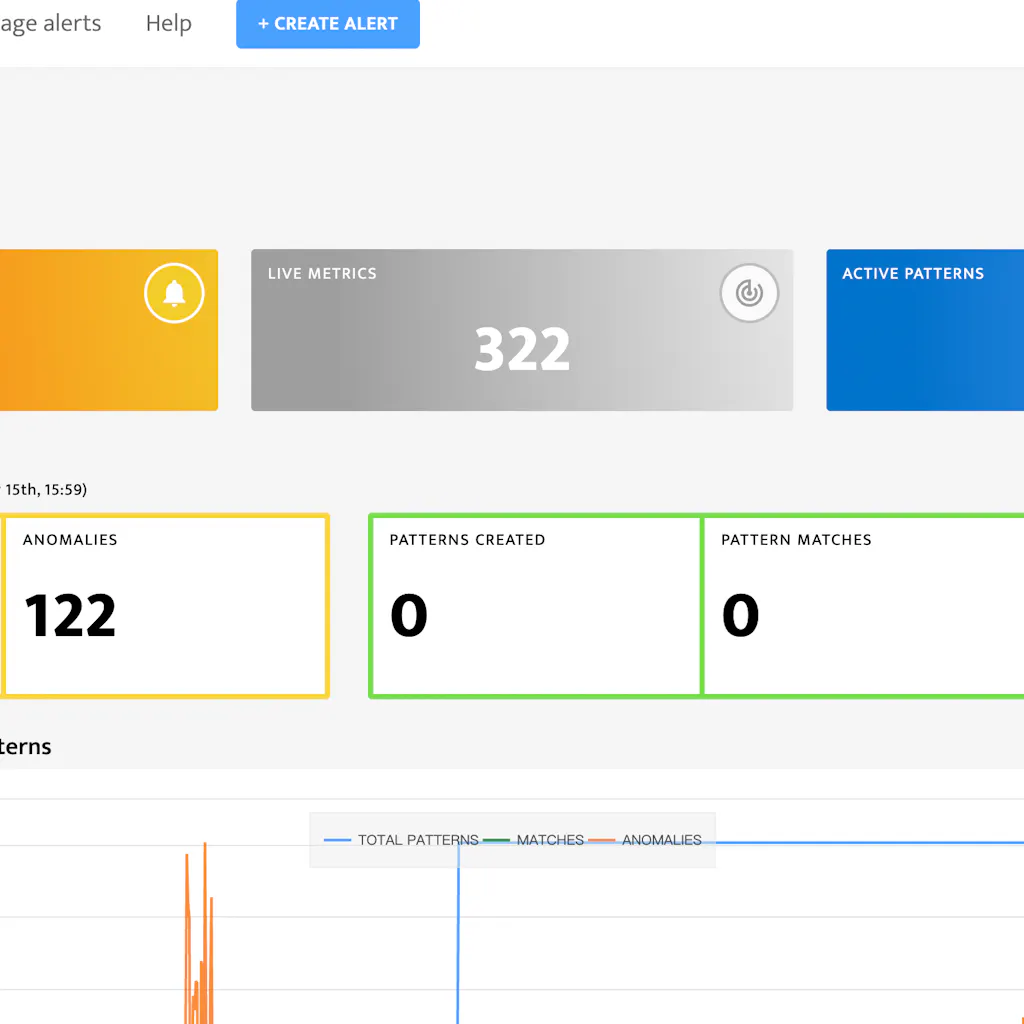Click the bell icon on orange card
The image size is (1024, 1024).
[x=174, y=294]
